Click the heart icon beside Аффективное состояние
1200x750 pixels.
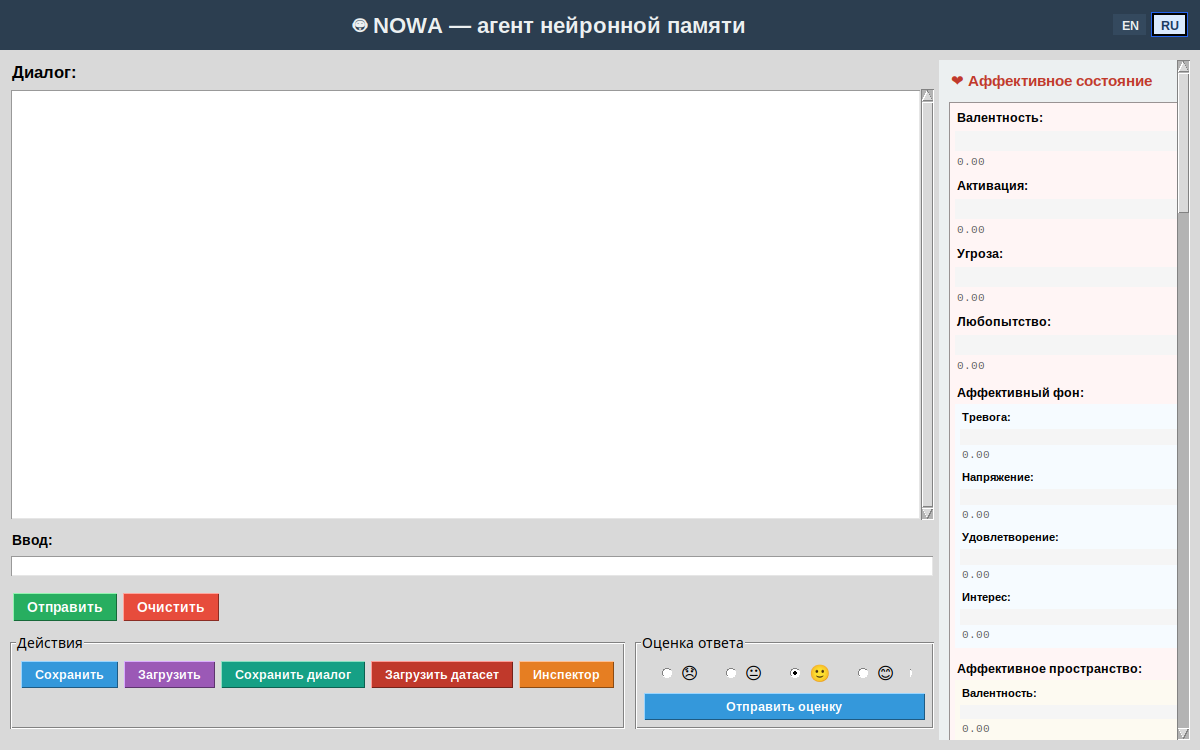click(x=957, y=81)
